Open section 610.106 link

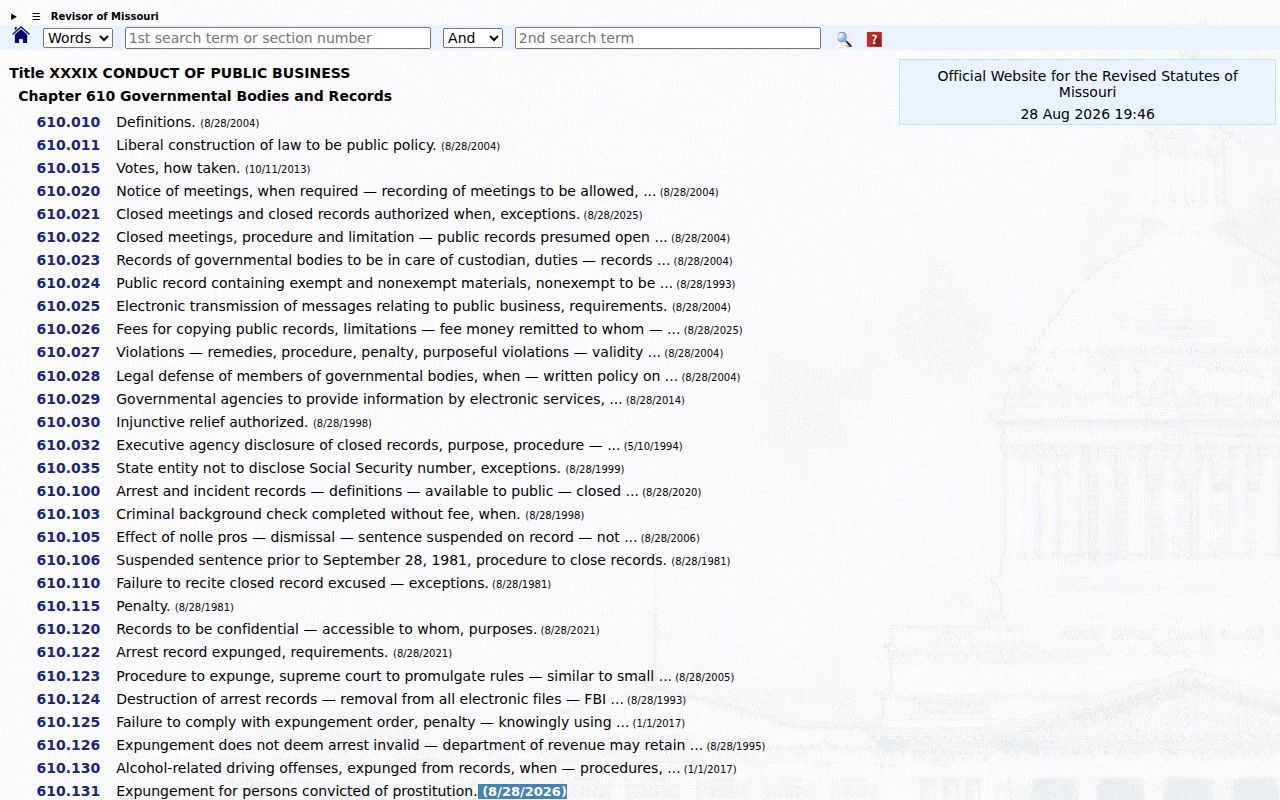point(69,560)
